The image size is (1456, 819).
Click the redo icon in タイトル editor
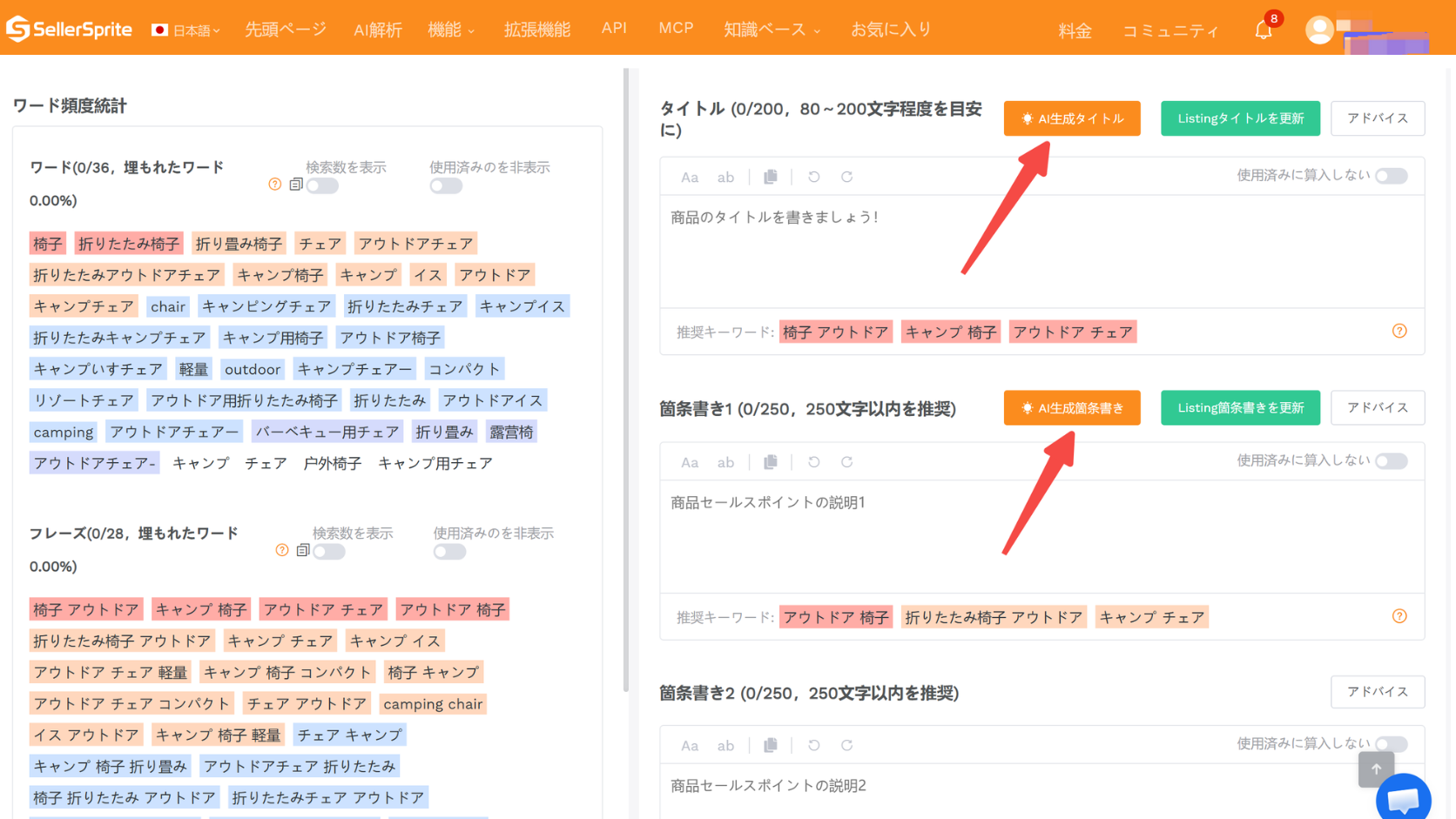846,177
